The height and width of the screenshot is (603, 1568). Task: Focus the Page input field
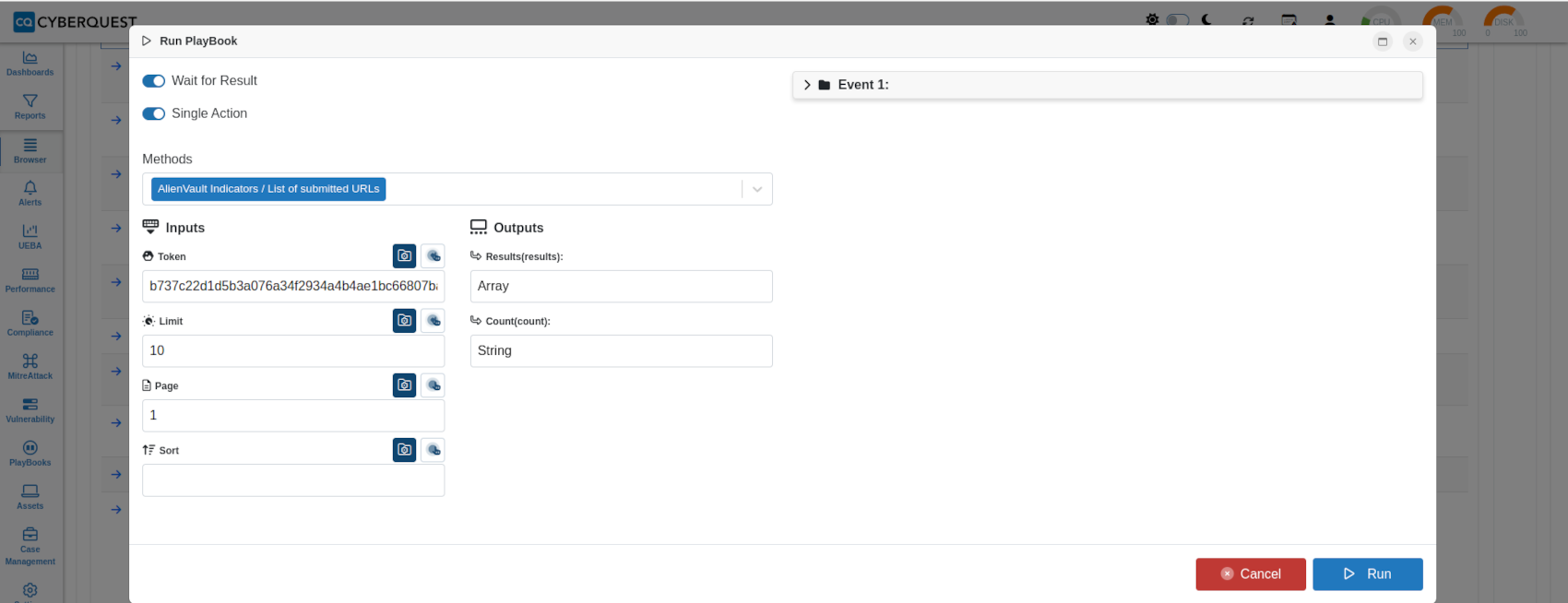tap(293, 415)
